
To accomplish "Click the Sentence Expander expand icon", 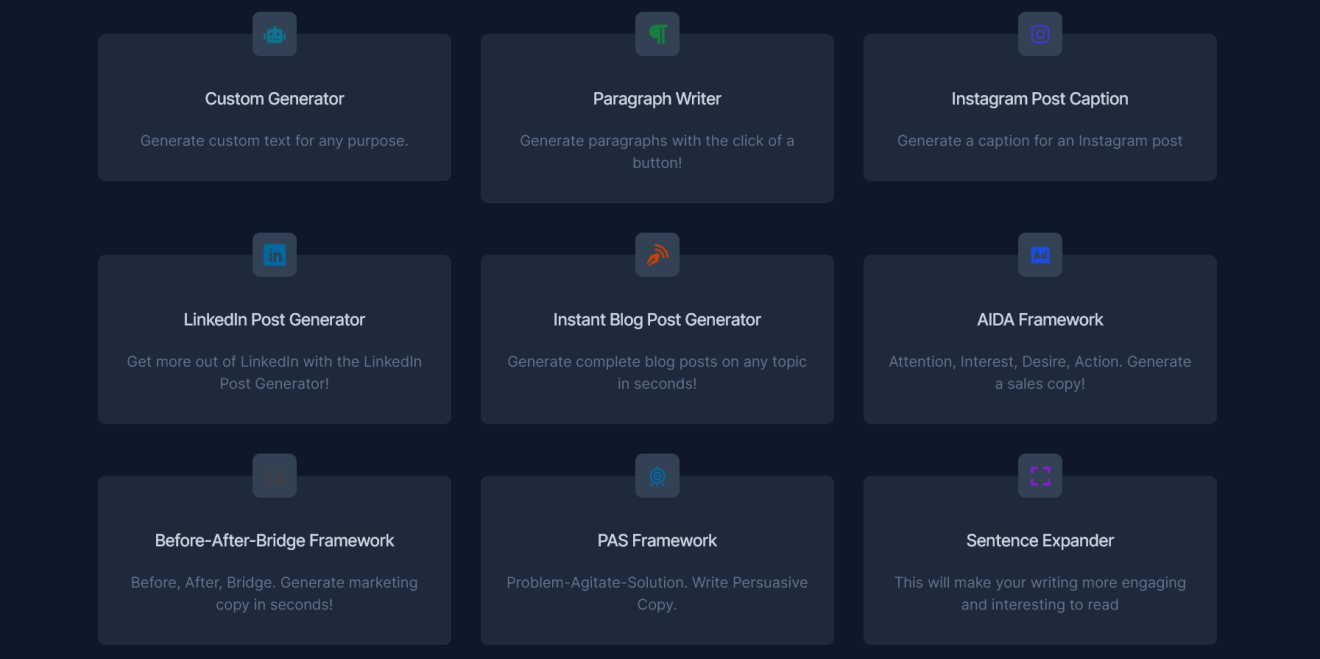I will [1040, 475].
